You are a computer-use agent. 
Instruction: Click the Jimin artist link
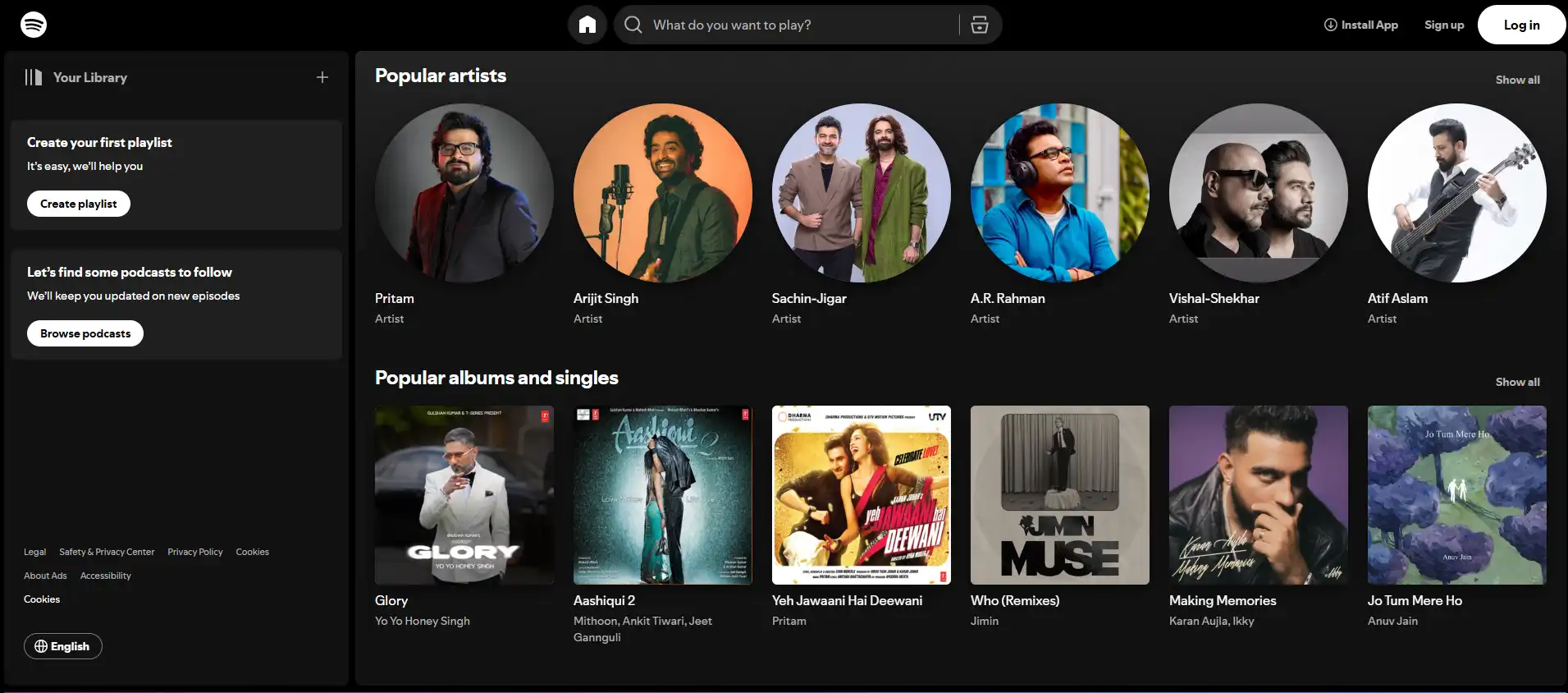985,621
